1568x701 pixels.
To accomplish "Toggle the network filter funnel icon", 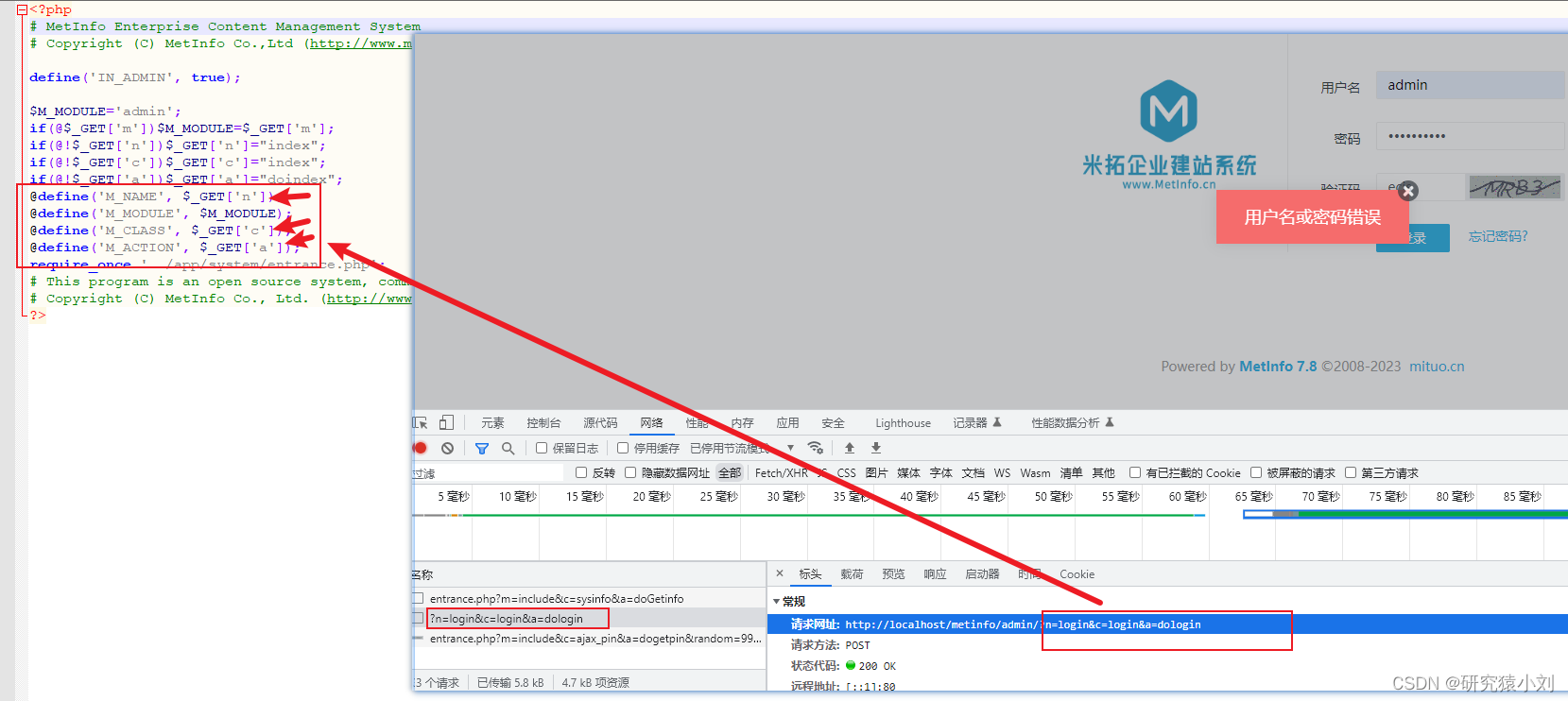I will pyautogui.click(x=482, y=448).
